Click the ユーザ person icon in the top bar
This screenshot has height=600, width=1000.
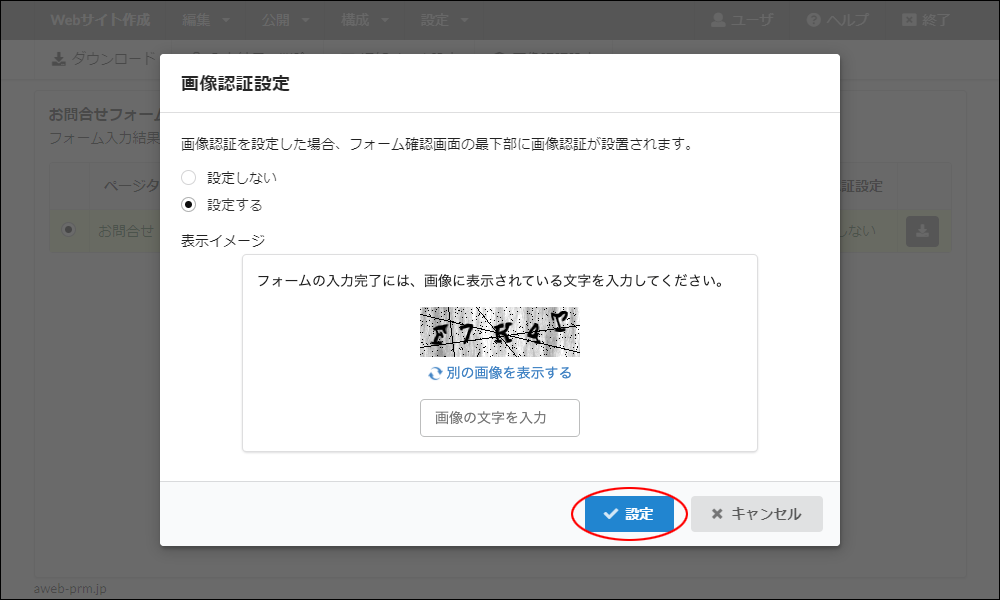[x=718, y=20]
